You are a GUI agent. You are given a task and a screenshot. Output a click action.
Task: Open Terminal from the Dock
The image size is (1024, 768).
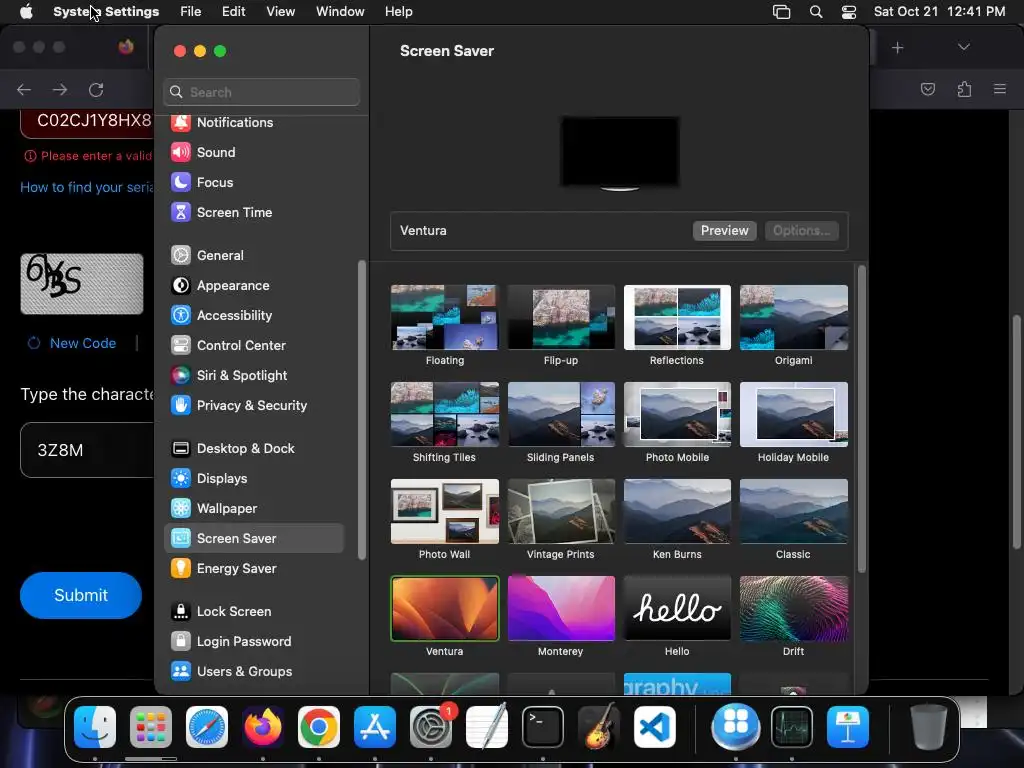[543, 727]
